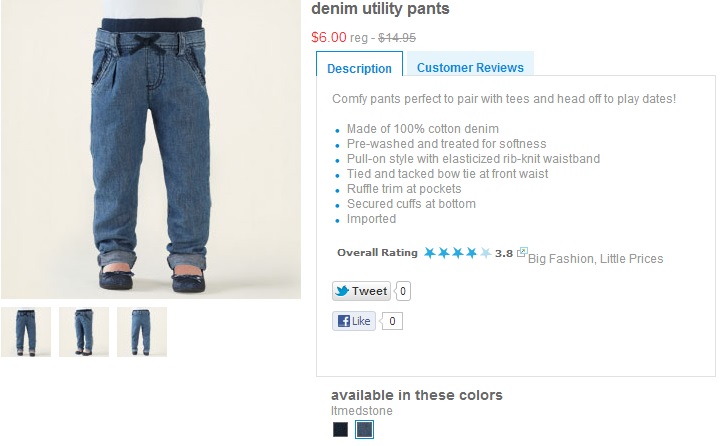This screenshot has height=446, width=728.
Task: Click the Facebook f logo icon
Action: (344, 321)
